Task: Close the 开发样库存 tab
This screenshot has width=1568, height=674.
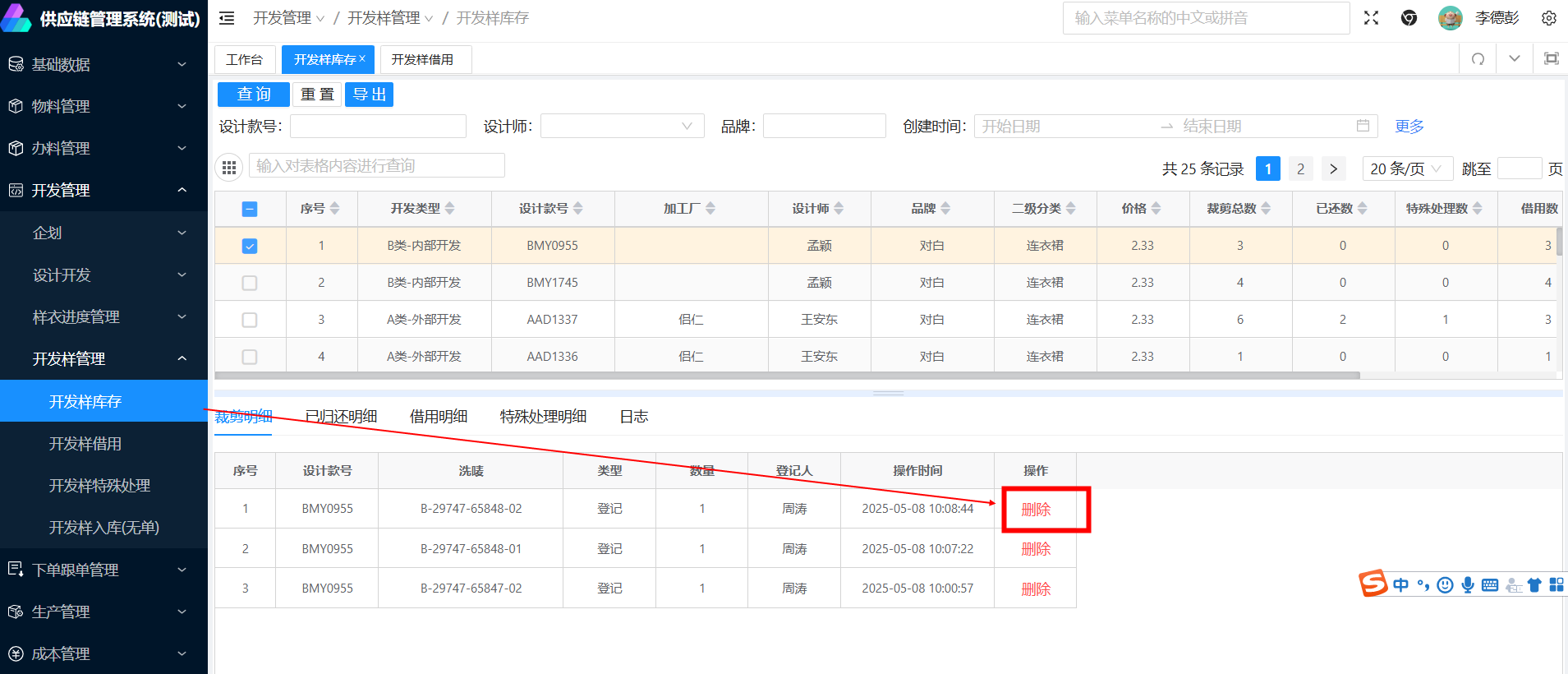Action: coord(362,58)
